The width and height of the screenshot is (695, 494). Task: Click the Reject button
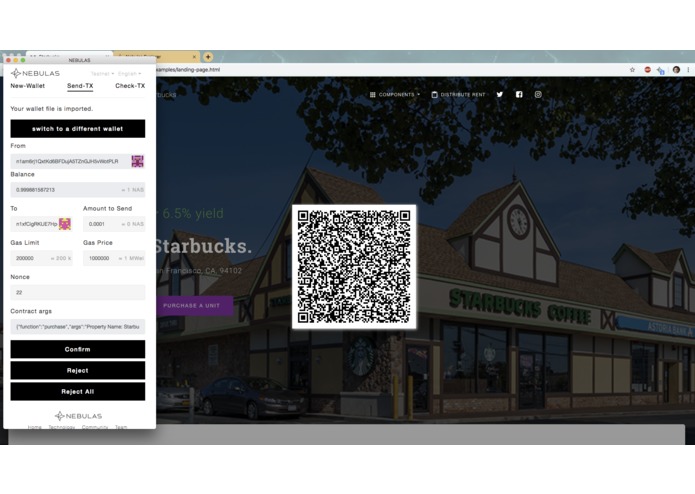pyautogui.click(x=78, y=370)
